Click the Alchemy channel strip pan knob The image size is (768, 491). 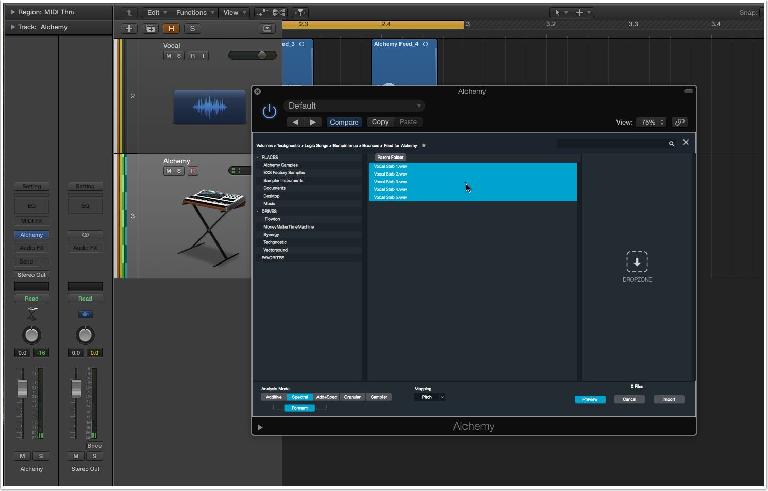(x=31, y=335)
